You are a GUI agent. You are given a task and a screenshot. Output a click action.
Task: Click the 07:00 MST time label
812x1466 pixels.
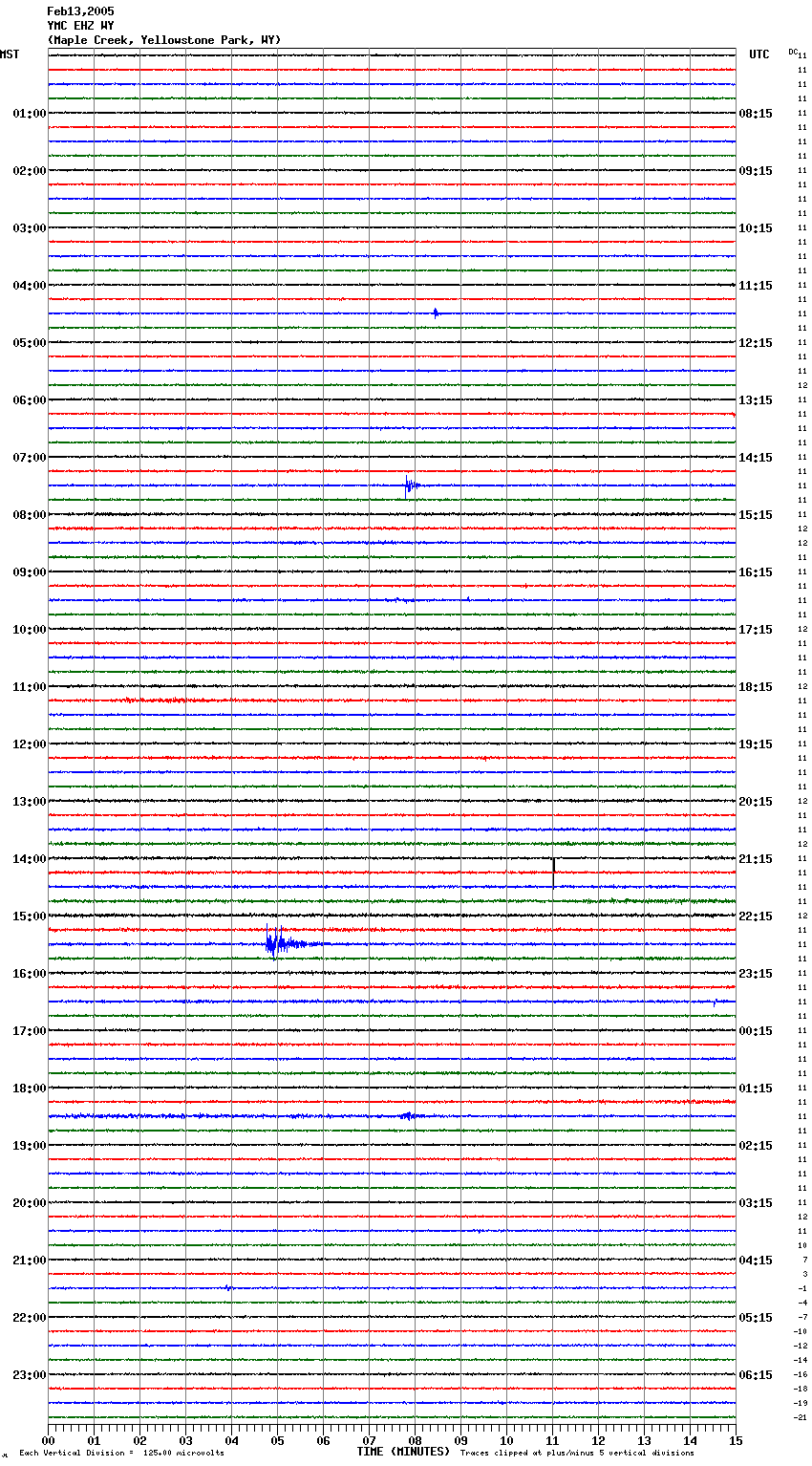pyautogui.click(x=30, y=458)
